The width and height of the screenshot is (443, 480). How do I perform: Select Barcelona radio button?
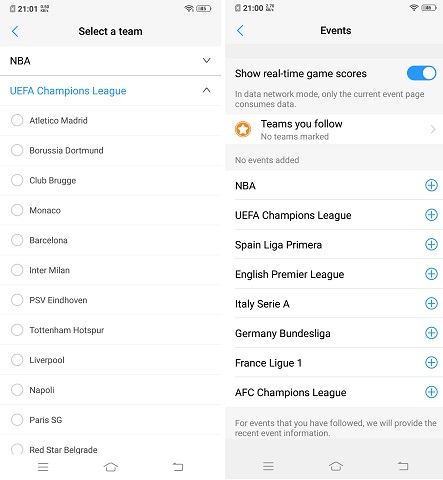pos(17,240)
